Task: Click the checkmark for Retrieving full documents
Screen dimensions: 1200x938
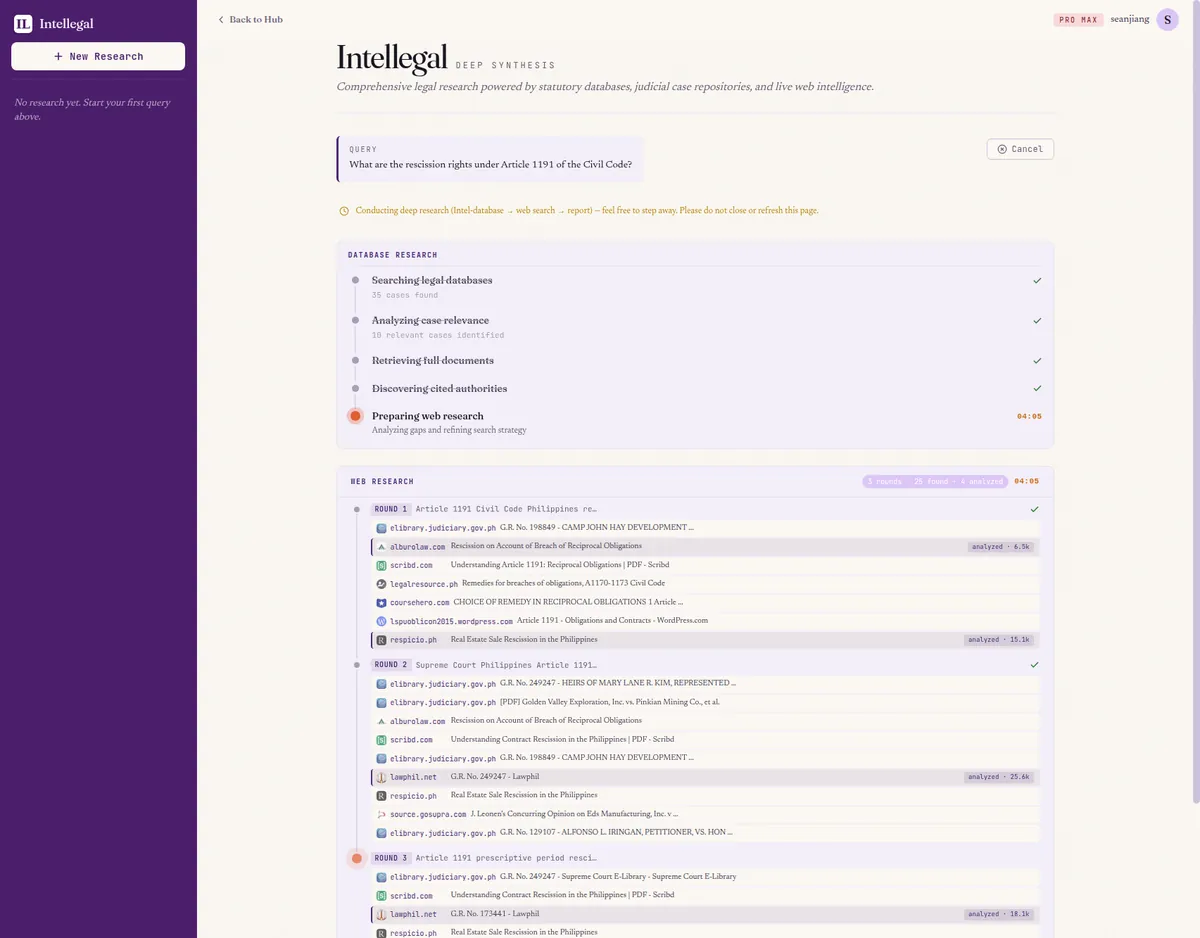Action: (x=1037, y=361)
